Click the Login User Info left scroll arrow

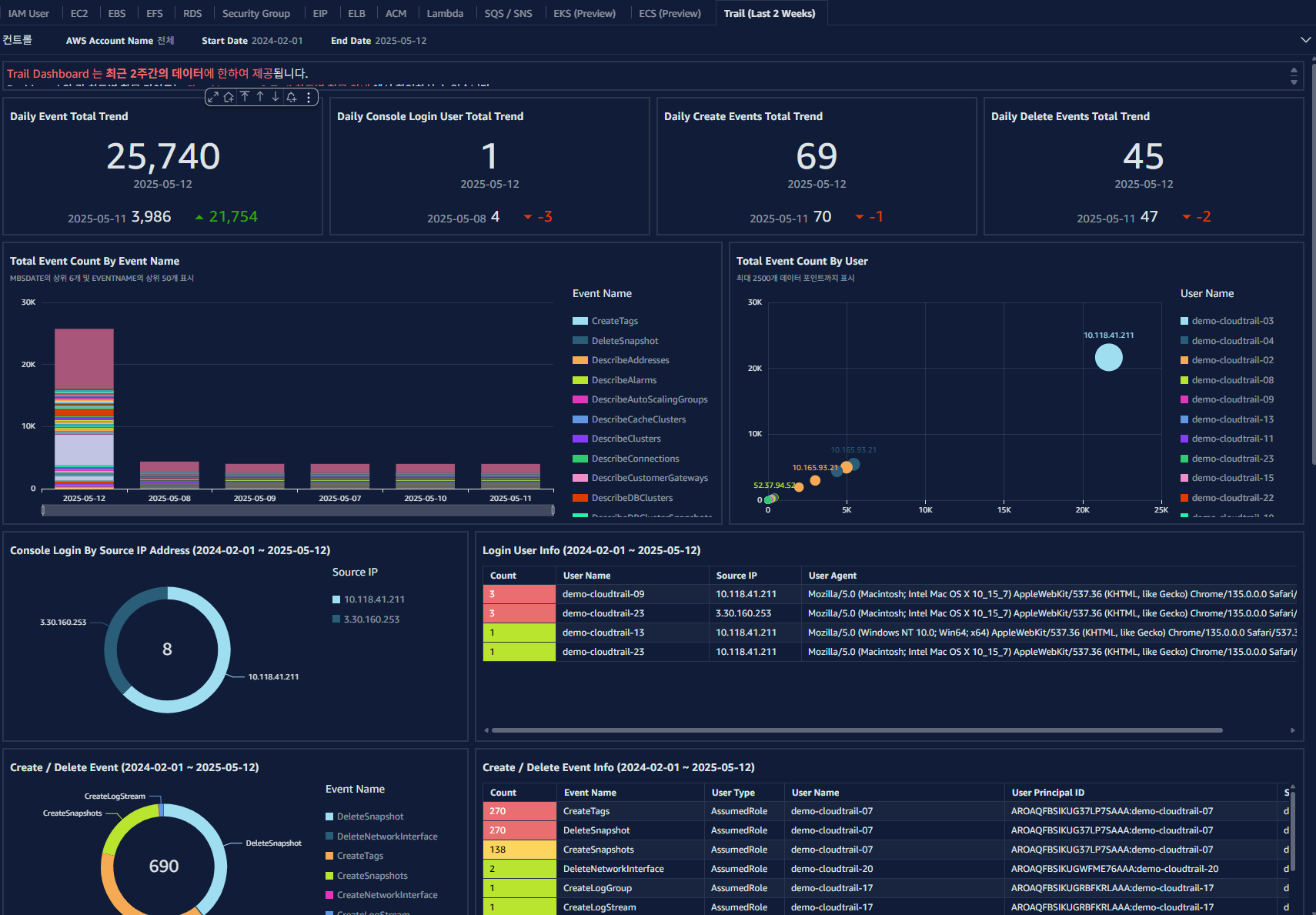tap(486, 730)
